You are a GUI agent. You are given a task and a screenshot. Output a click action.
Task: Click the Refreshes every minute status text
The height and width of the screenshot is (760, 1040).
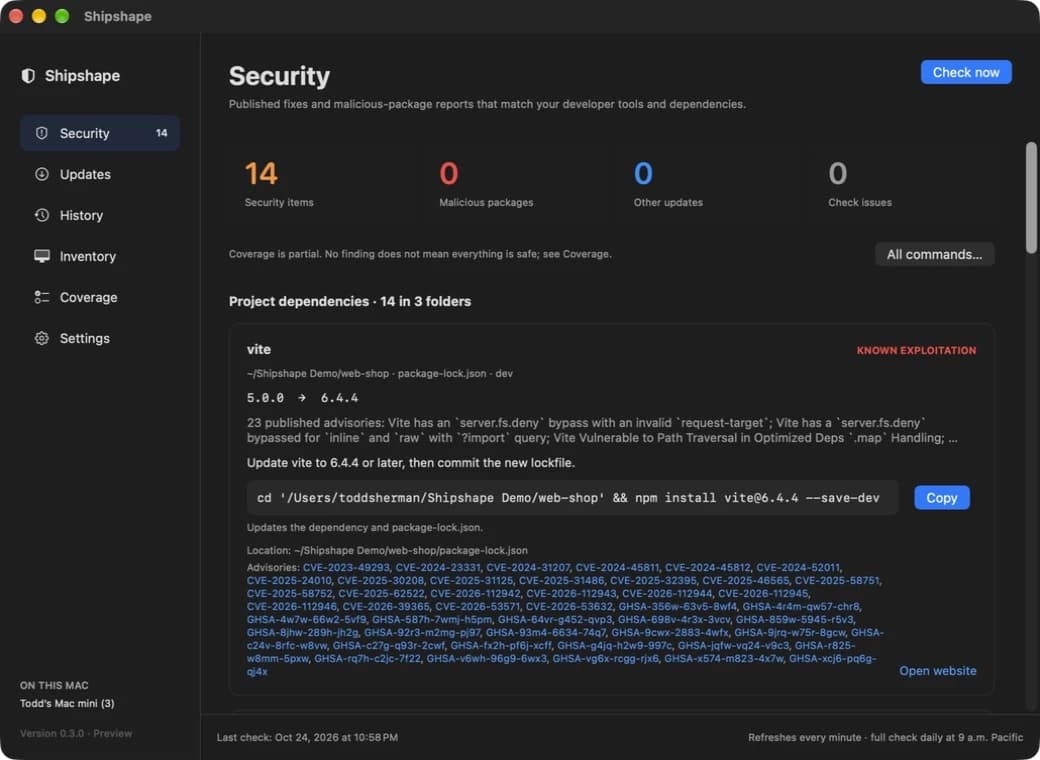coord(885,737)
